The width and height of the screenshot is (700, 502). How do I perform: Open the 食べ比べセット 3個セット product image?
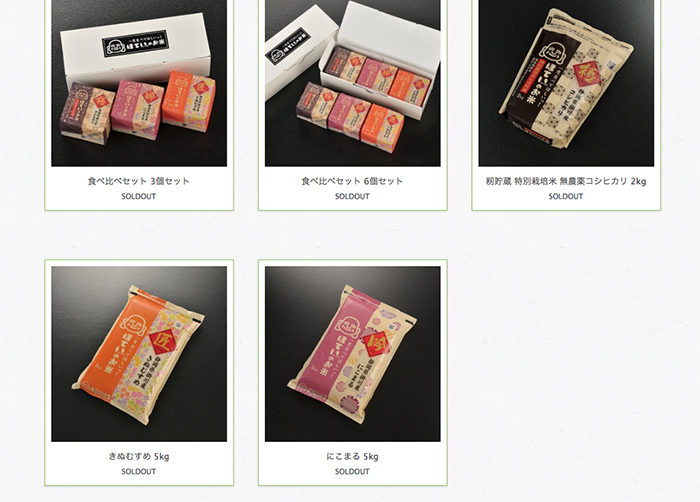139,83
